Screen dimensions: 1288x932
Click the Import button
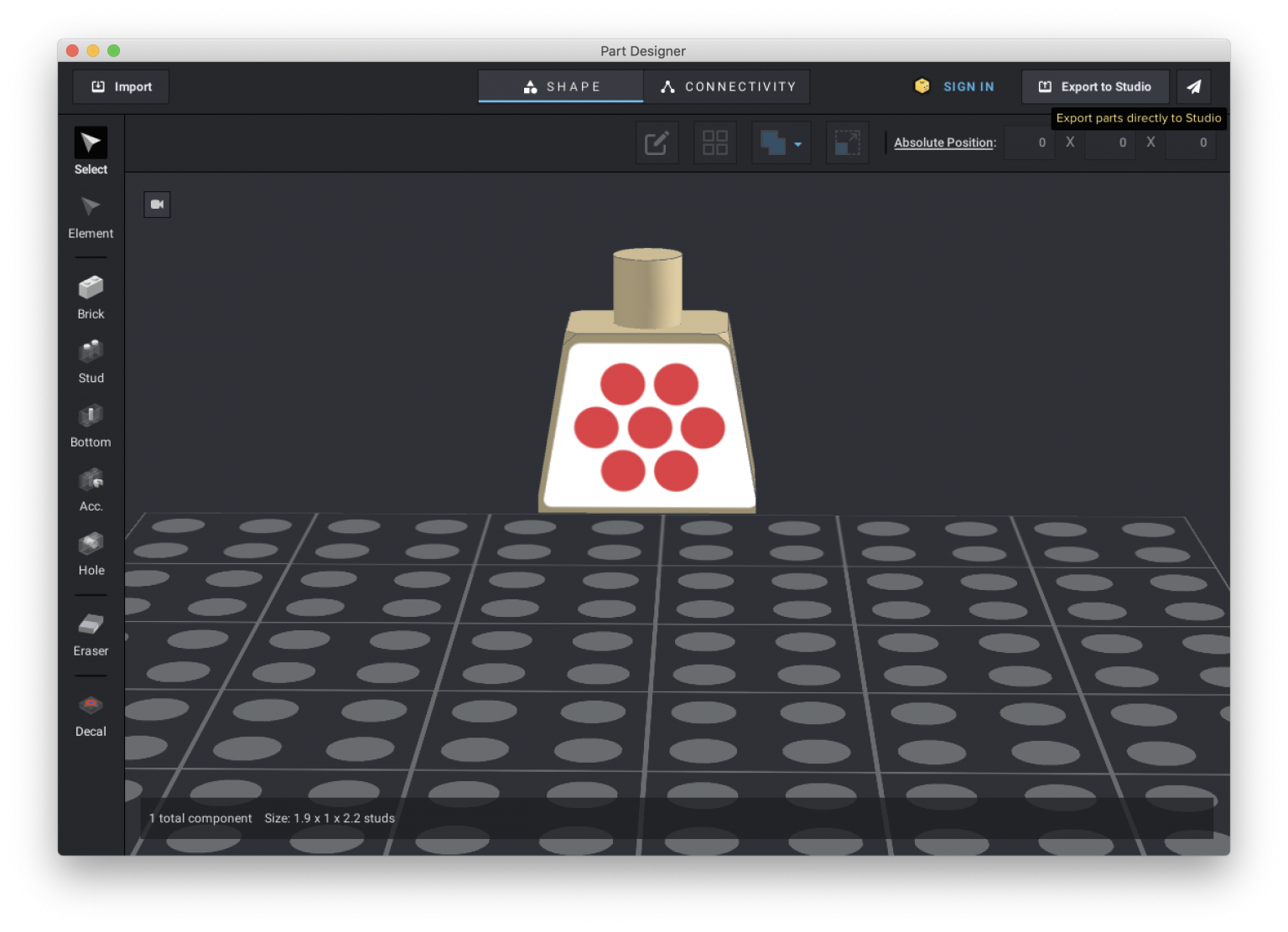point(122,86)
